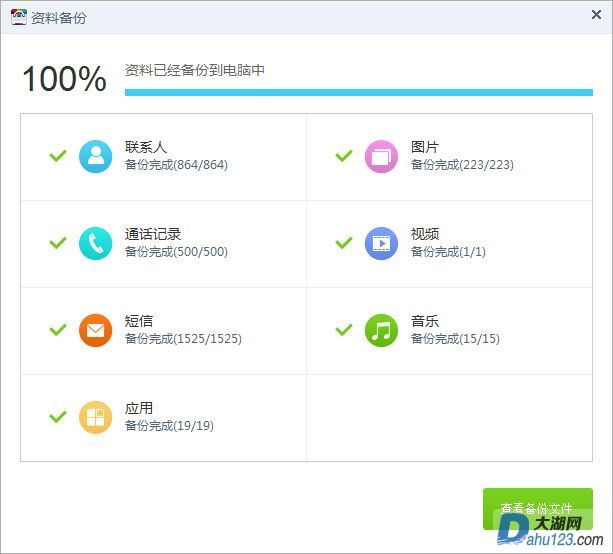Click the text 备份完成(1525/1525)
This screenshot has height=554, width=613.
click(183, 339)
